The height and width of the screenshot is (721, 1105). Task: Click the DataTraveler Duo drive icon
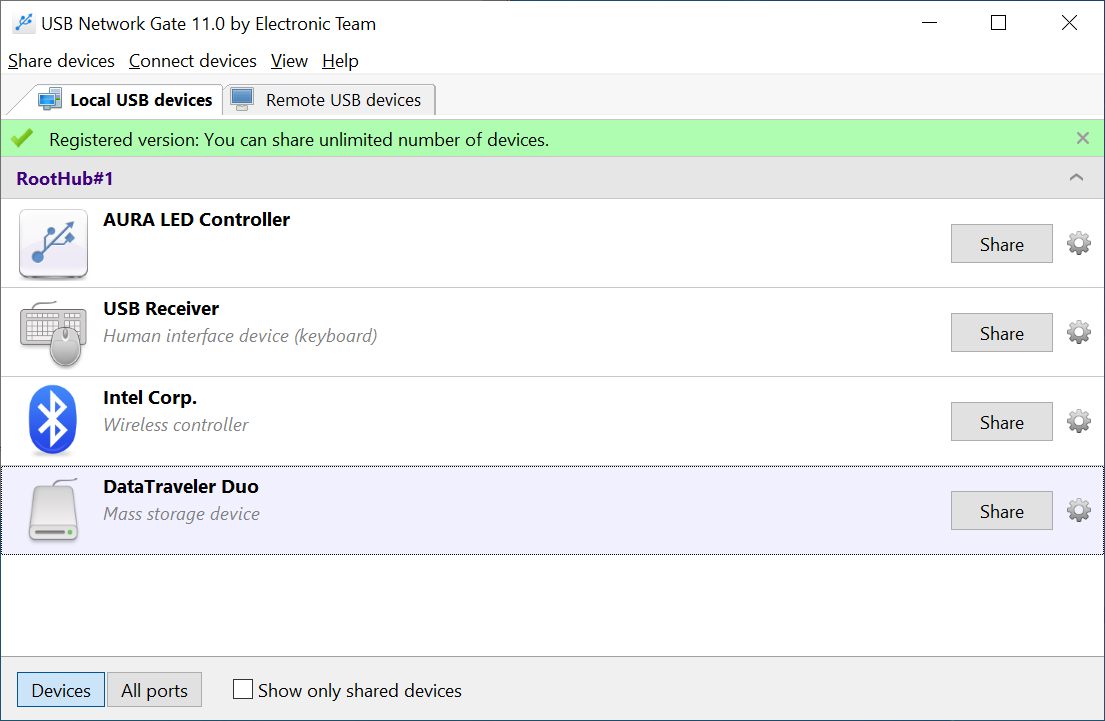[x=54, y=510]
